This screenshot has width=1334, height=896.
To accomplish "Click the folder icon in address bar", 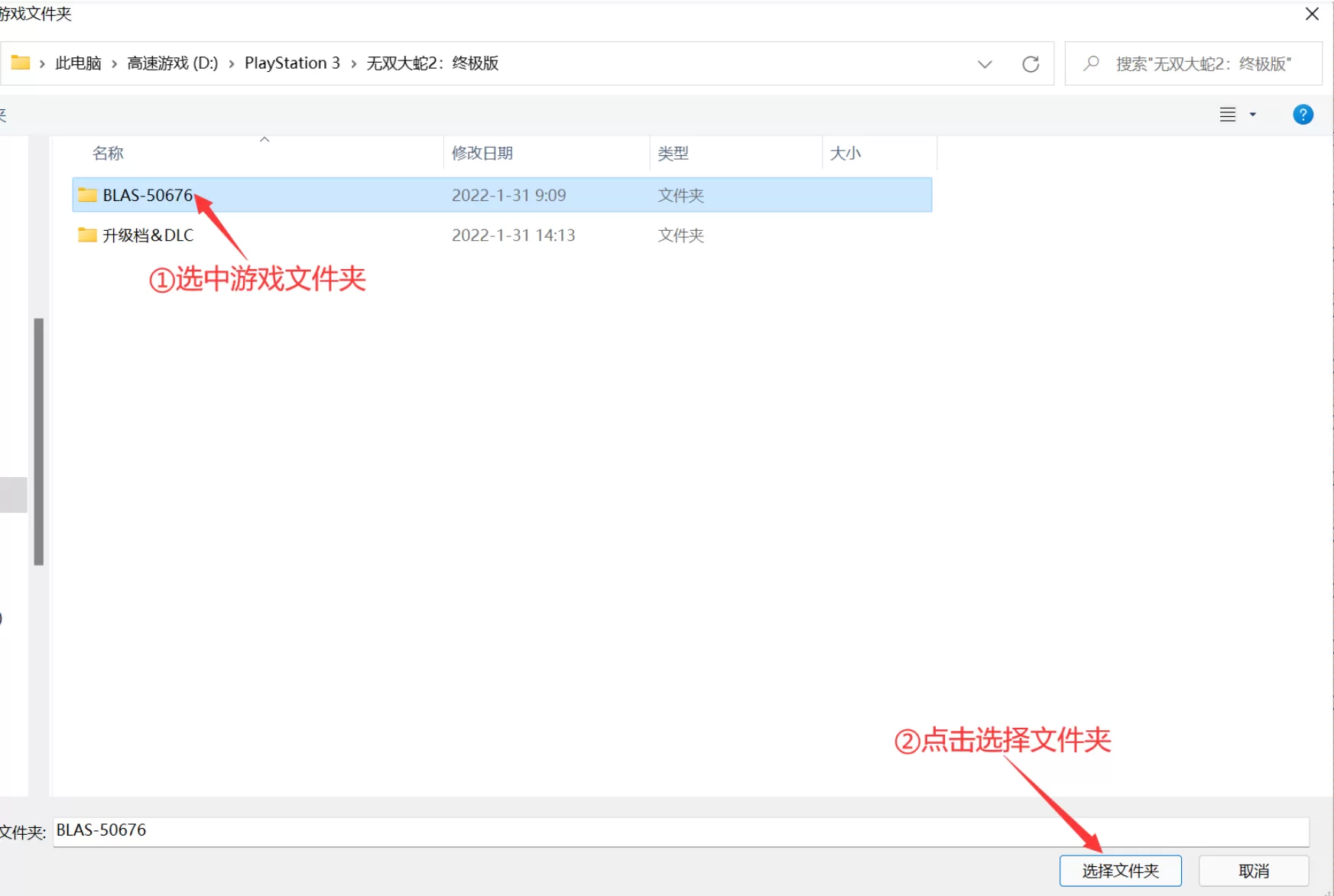I will click(21, 63).
